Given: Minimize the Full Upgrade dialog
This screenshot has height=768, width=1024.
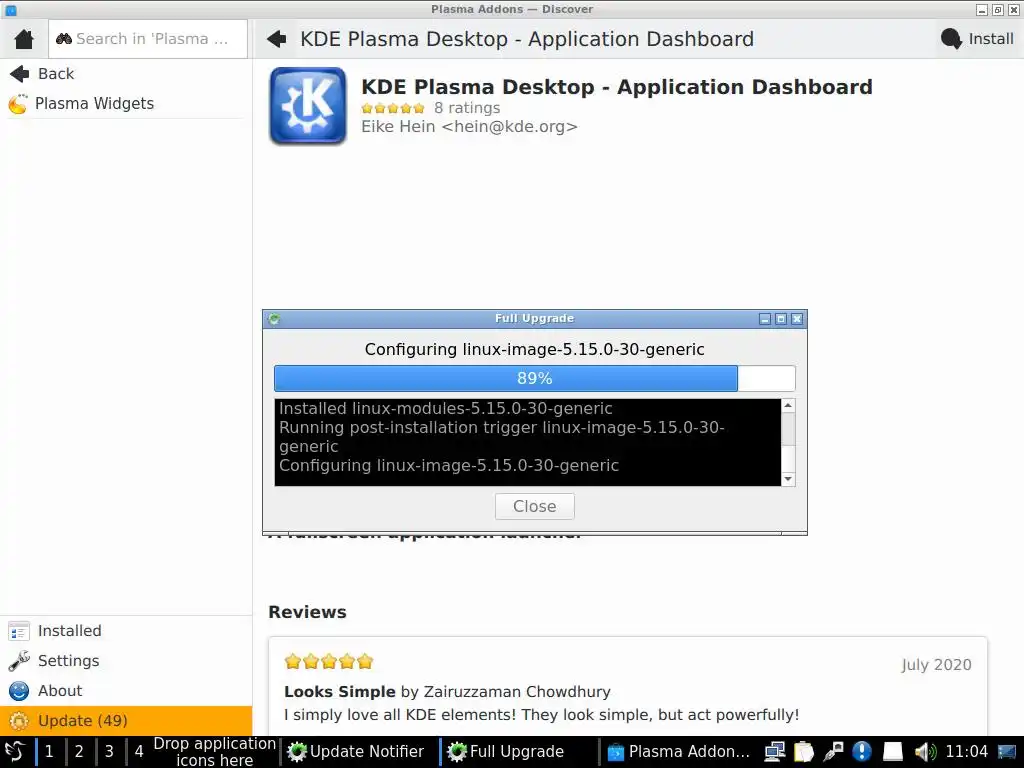Looking at the screenshot, I should coord(765,319).
